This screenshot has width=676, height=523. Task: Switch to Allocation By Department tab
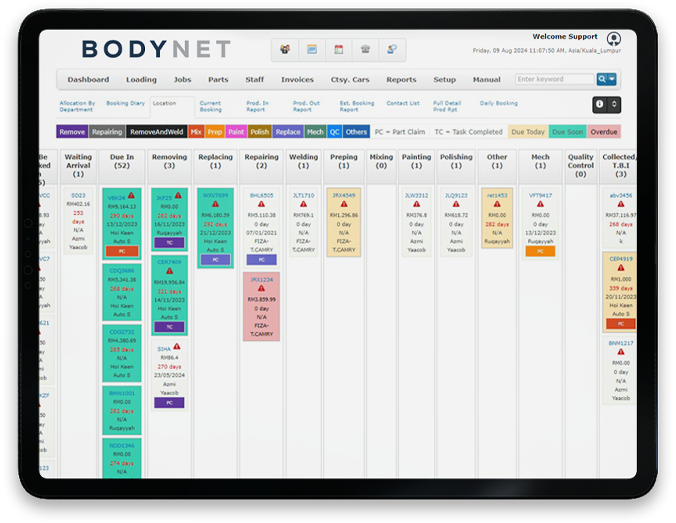(x=77, y=106)
